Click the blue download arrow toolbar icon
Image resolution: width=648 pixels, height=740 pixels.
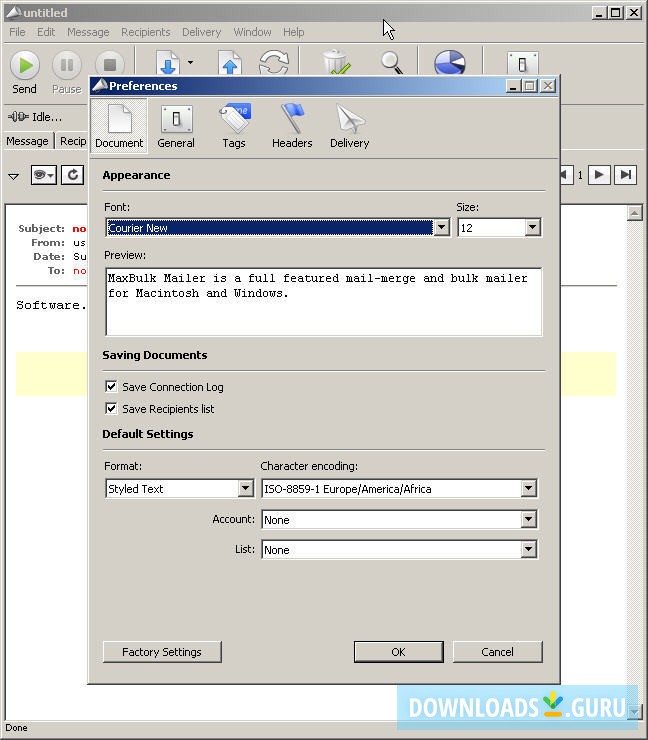point(168,63)
